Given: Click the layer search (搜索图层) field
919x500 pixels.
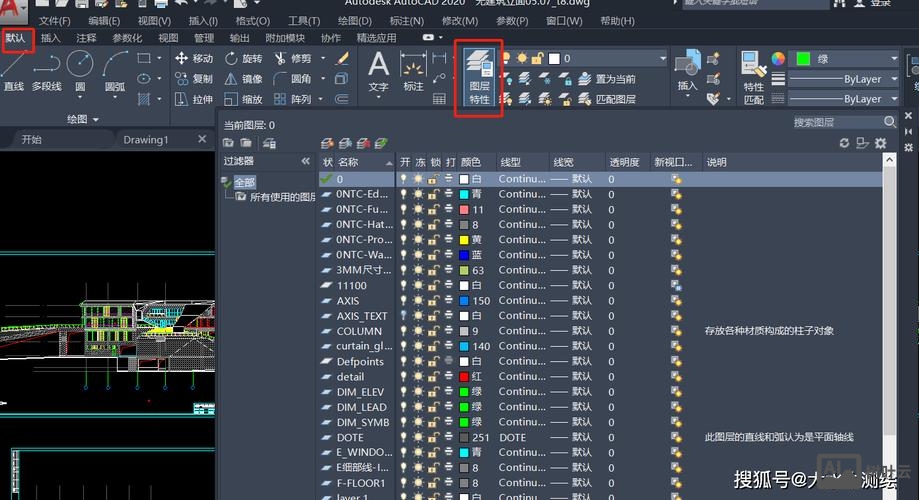Looking at the screenshot, I should click(x=836, y=122).
